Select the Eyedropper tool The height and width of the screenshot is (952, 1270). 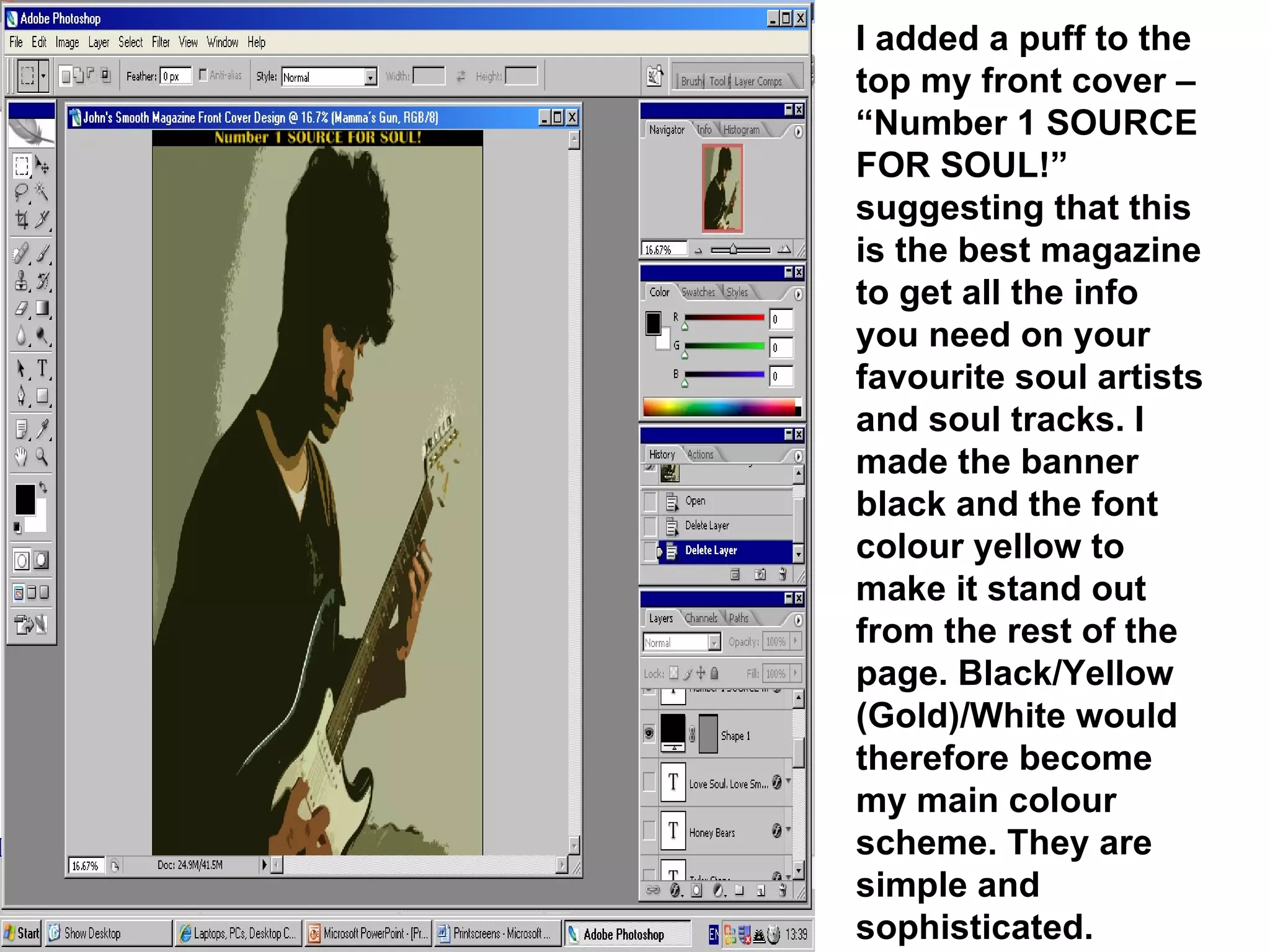[x=42, y=429]
